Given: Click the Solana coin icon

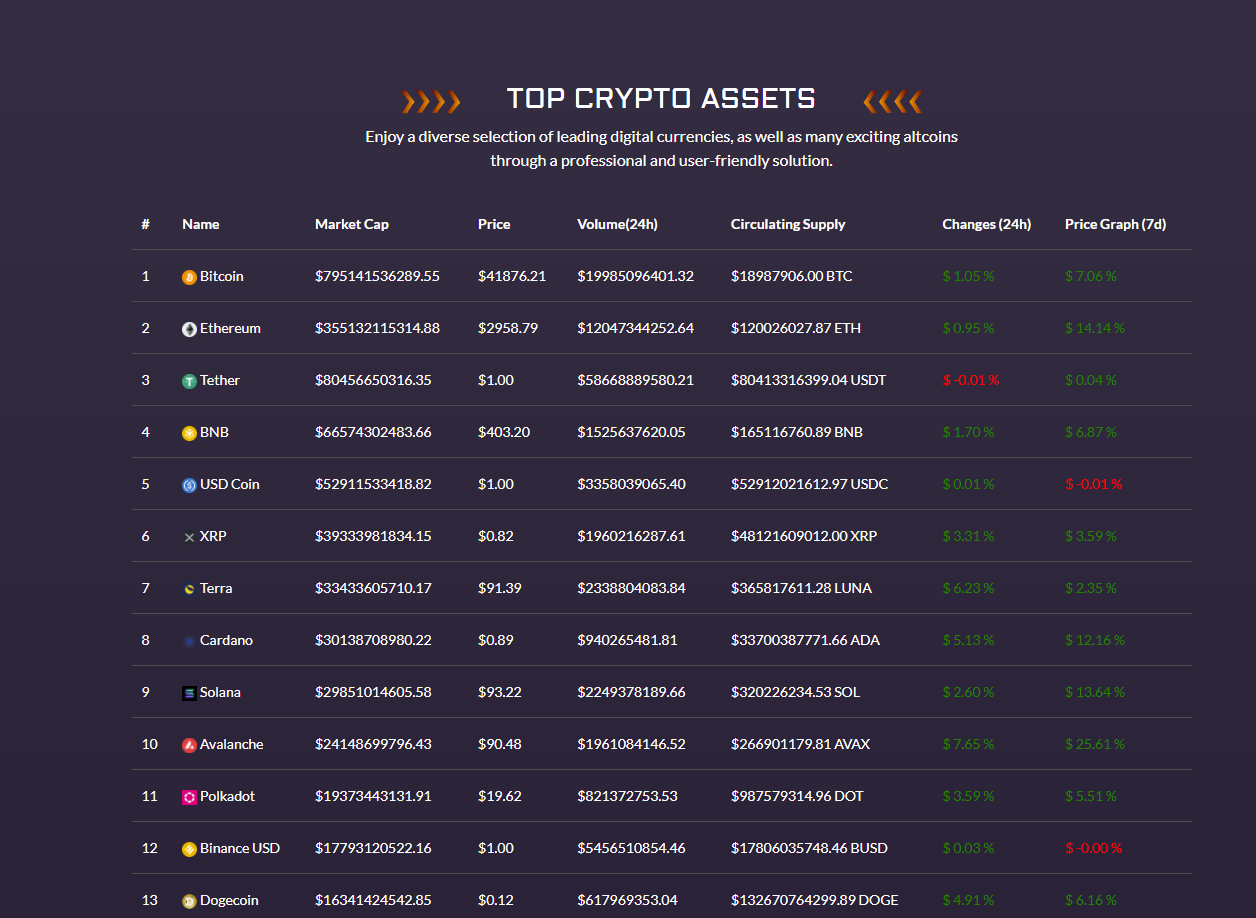Looking at the screenshot, I should click(x=189, y=693).
